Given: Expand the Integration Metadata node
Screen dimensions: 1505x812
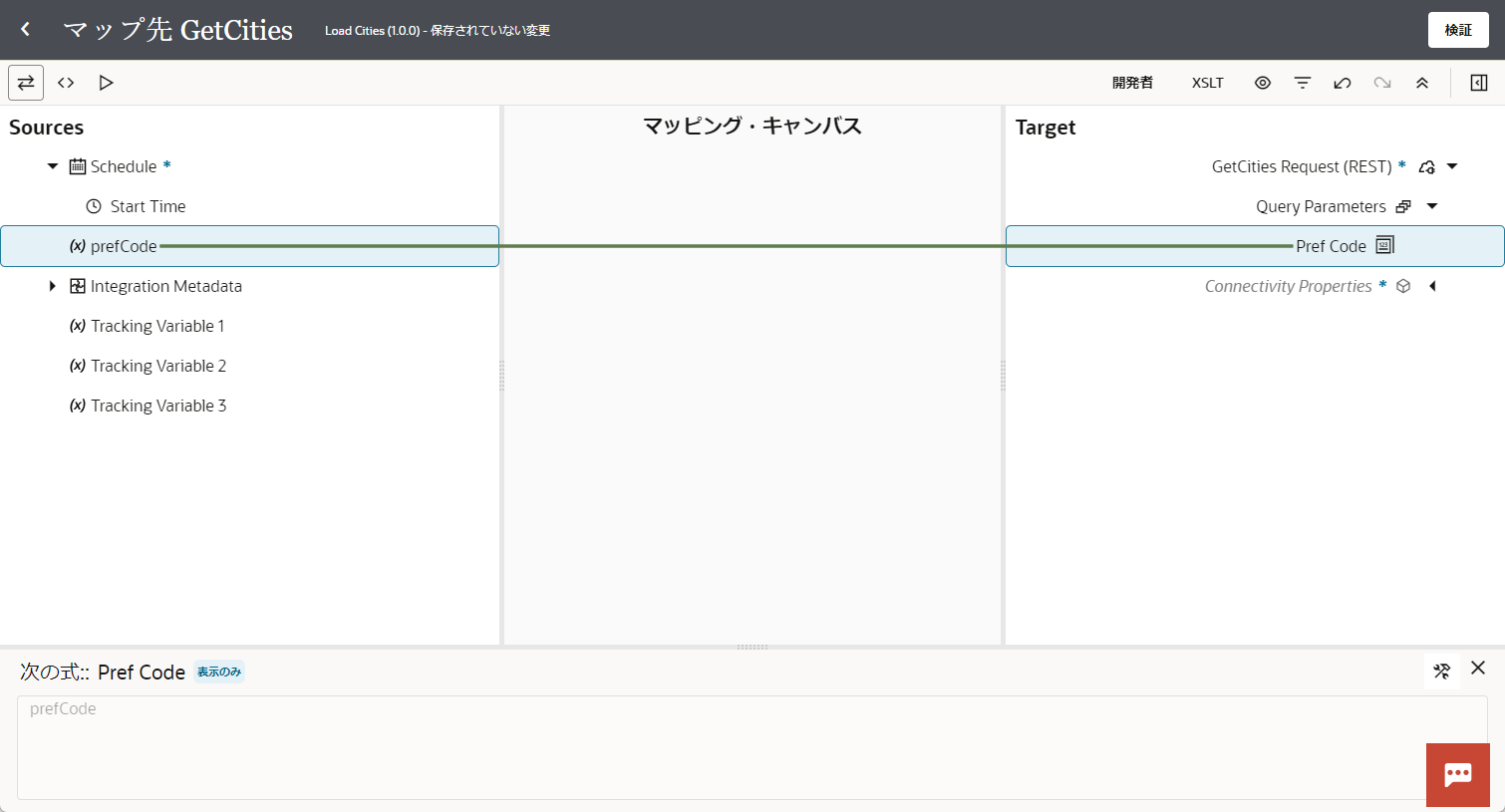Looking at the screenshot, I should [53, 286].
